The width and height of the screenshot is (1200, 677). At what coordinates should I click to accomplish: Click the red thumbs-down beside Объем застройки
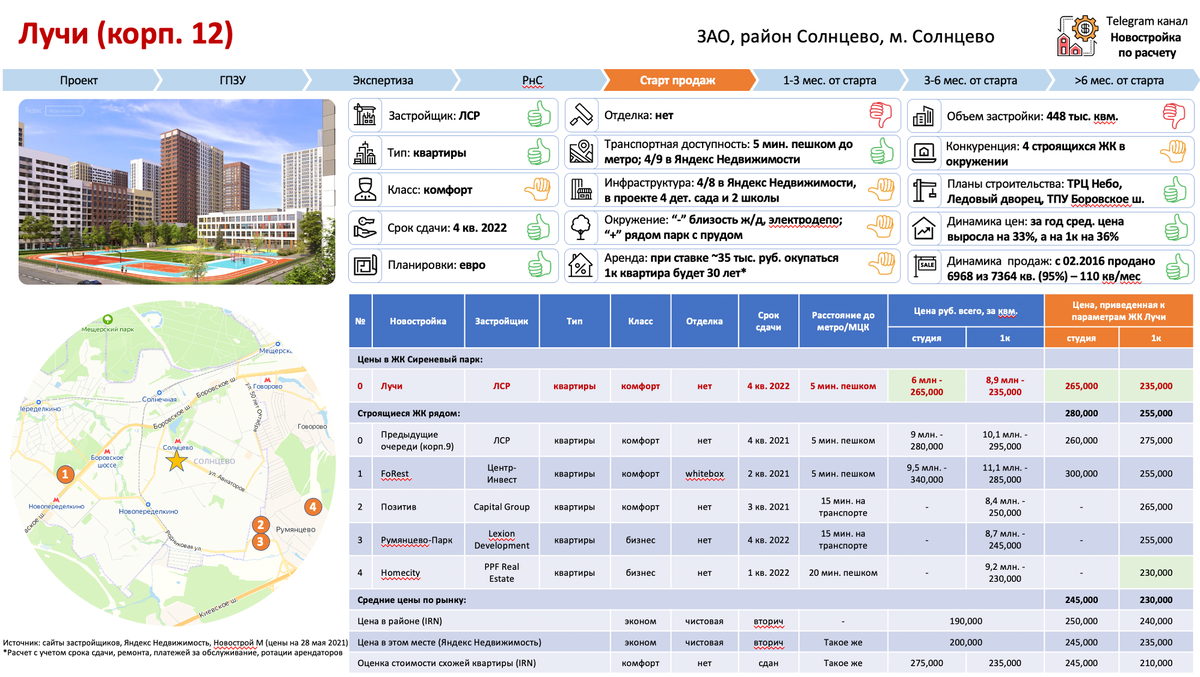[1173, 116]
